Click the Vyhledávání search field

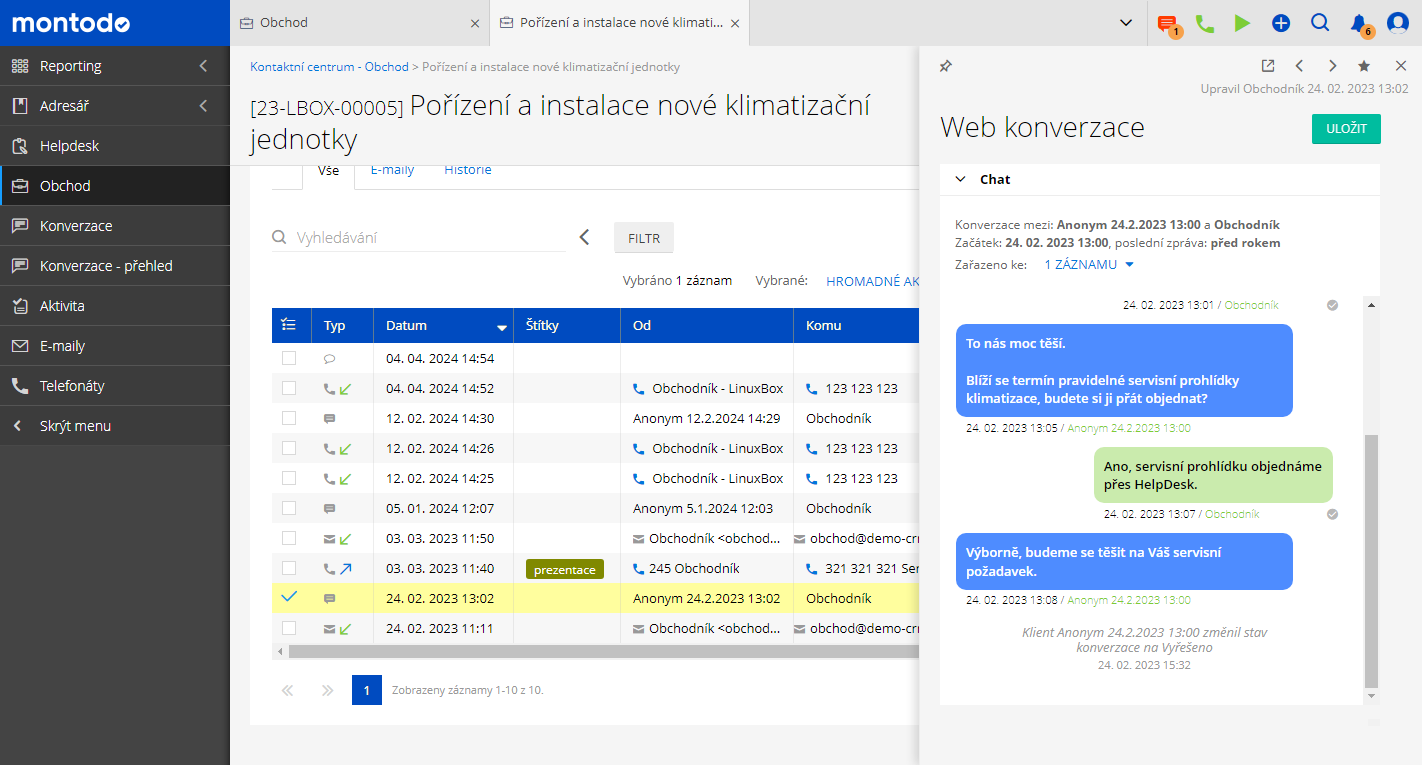428,238
